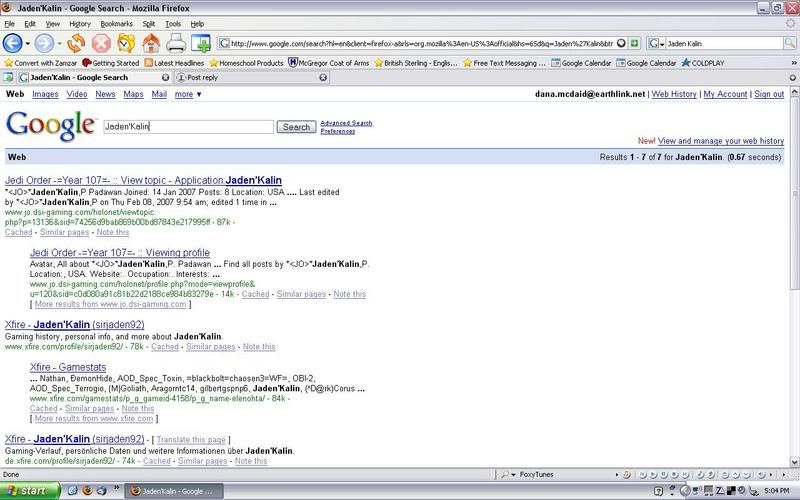Click the system tray clock 5:04 PM
The image size is (800, 500).
click(x=777, y=491)
